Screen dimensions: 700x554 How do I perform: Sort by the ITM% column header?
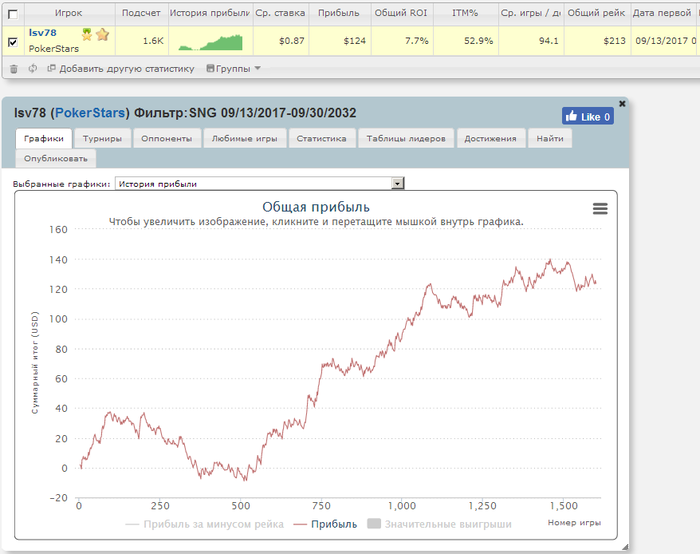(x=465, y=13)
